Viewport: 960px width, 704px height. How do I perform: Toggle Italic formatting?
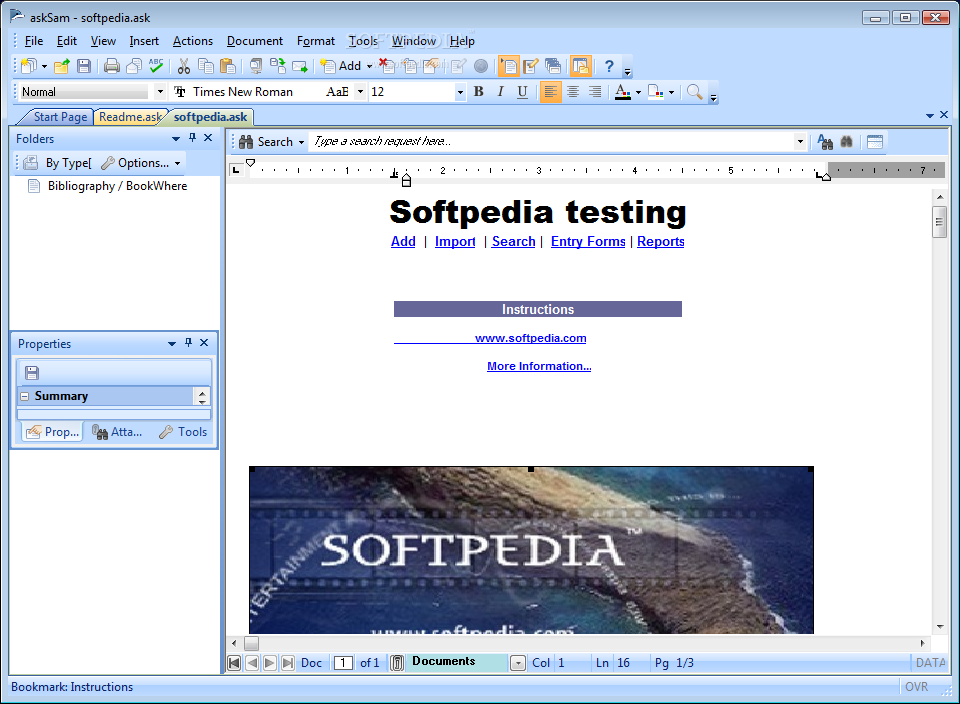[x=500, y=92]
